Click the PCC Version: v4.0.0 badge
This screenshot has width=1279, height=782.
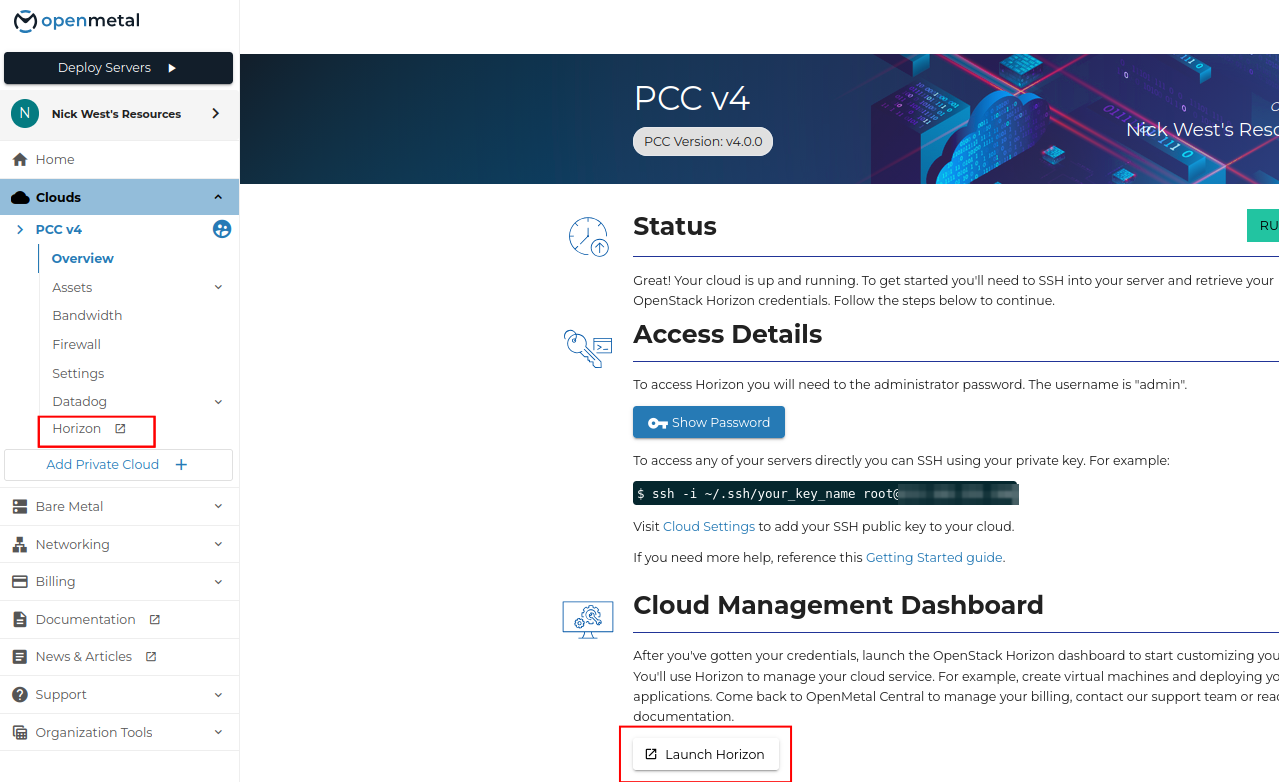tap(703, 142)
